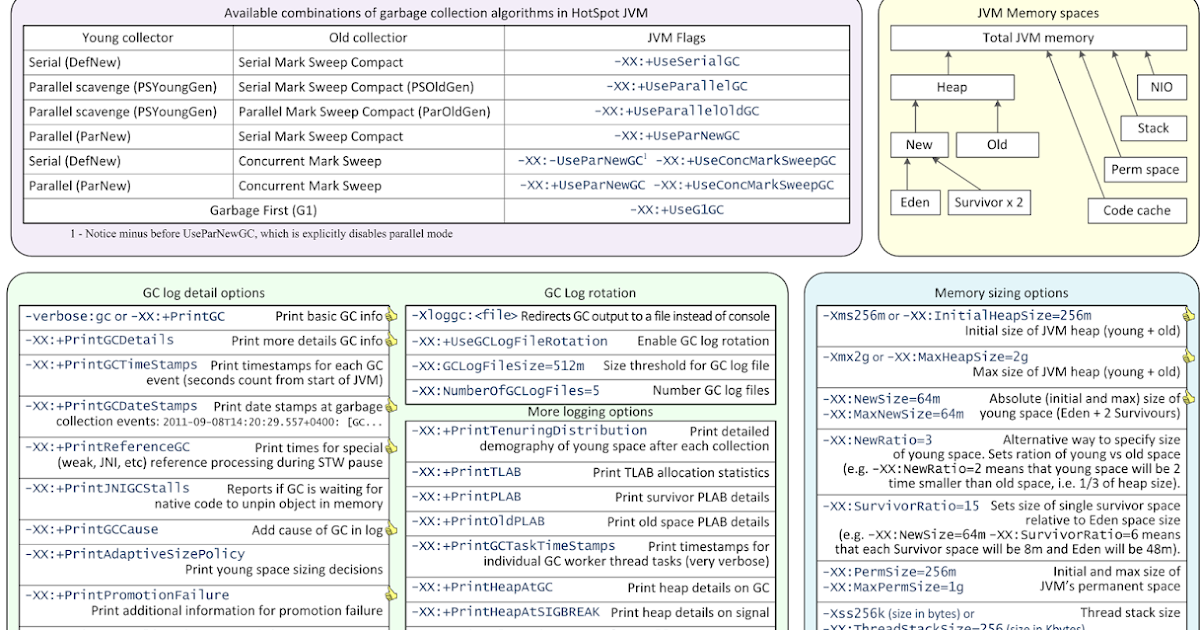The height and width of the screenshot is (630, 1200).
Task: Select the Eden box in the memory diagram
Action: (915, 202)
